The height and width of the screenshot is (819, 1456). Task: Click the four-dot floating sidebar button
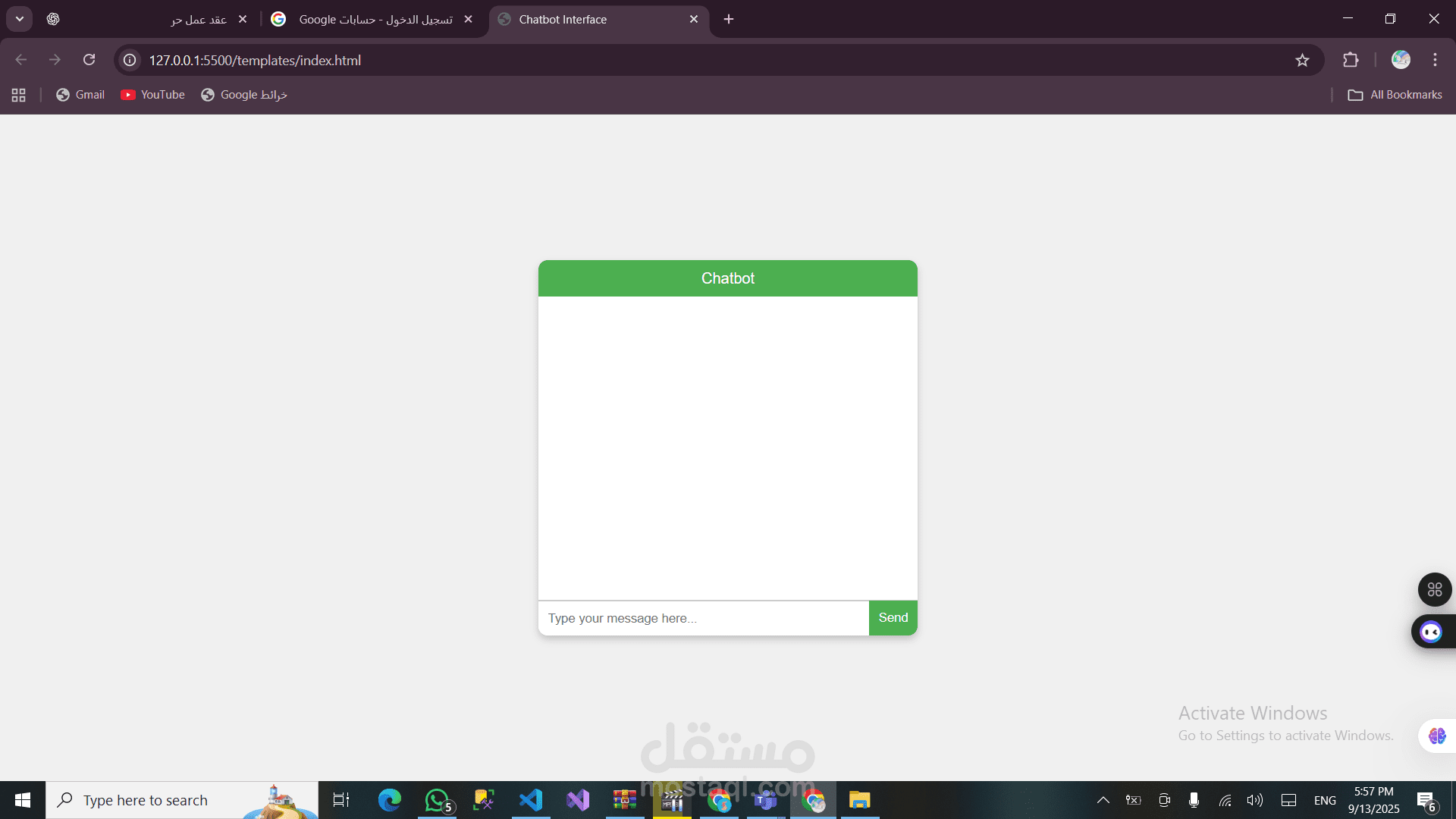point(1435,589)
